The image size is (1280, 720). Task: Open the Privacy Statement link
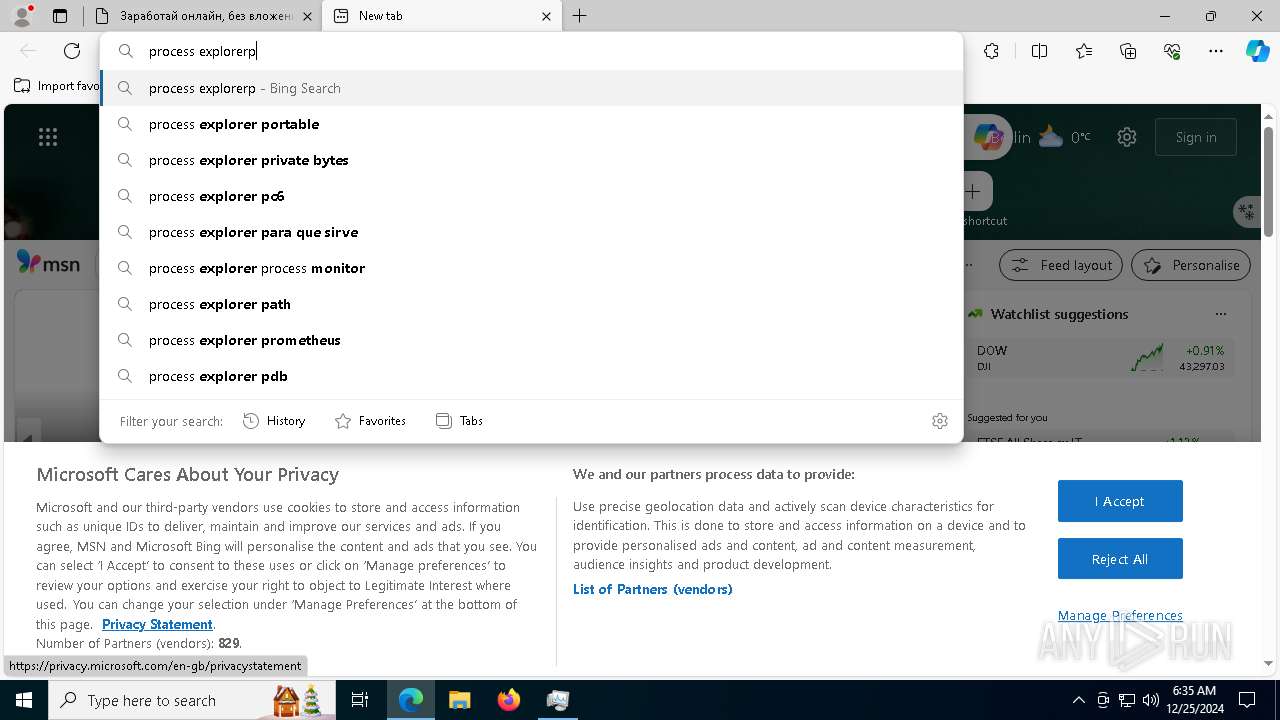click(x=157, y=624)
